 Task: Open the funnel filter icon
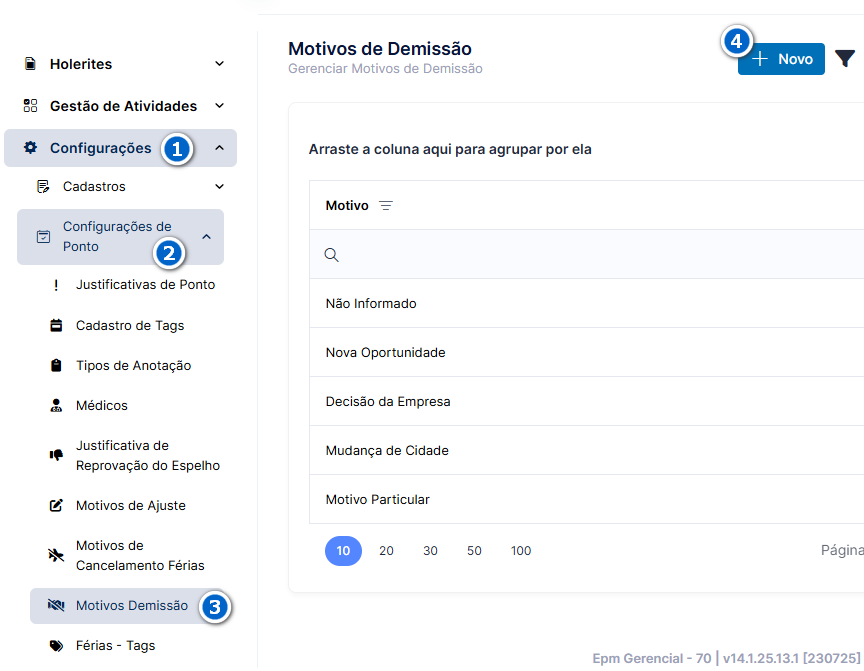click(844, 58)
